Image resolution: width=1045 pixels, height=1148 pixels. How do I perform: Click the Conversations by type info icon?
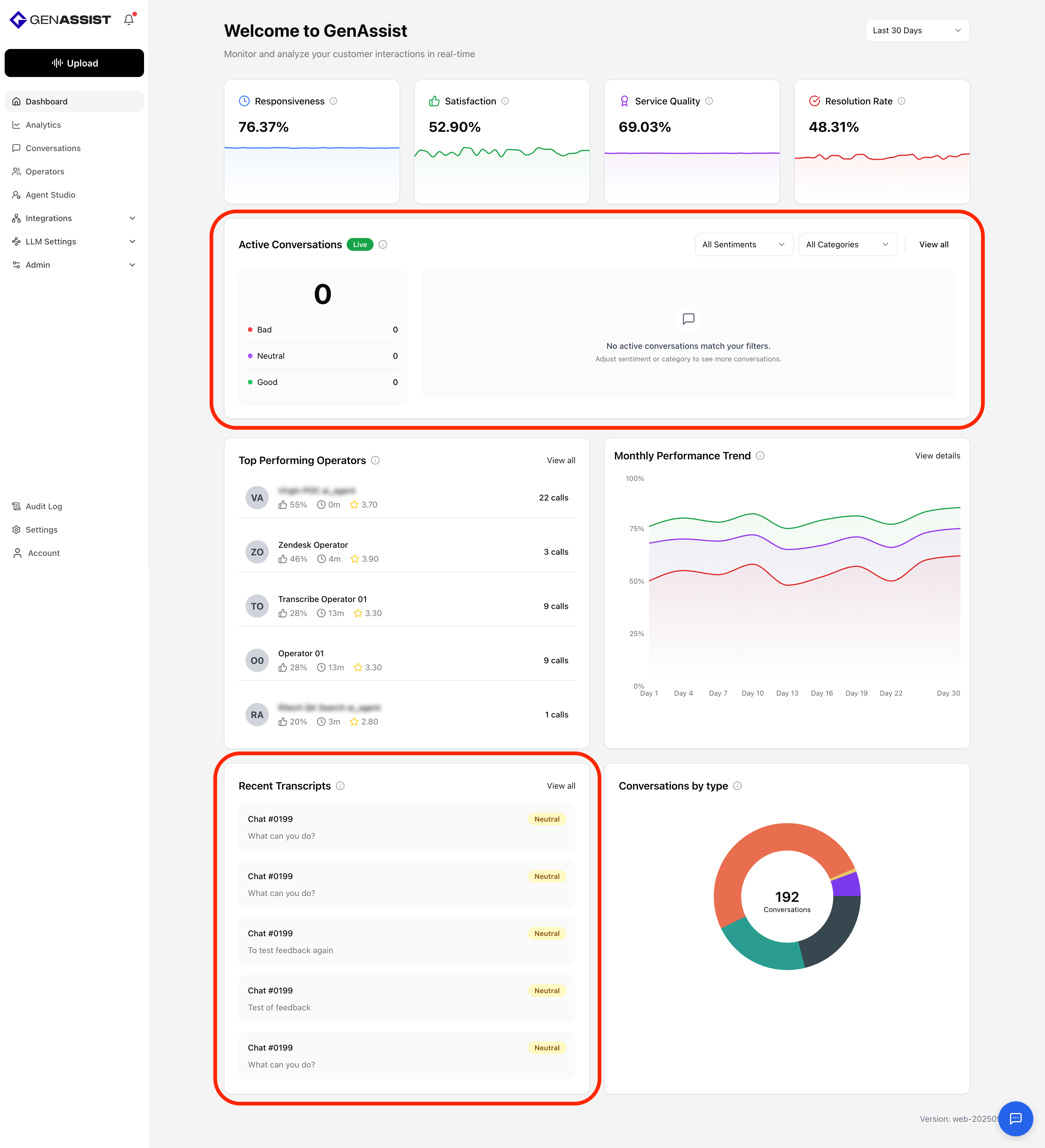pyautogui.click(x=737, y=786)
